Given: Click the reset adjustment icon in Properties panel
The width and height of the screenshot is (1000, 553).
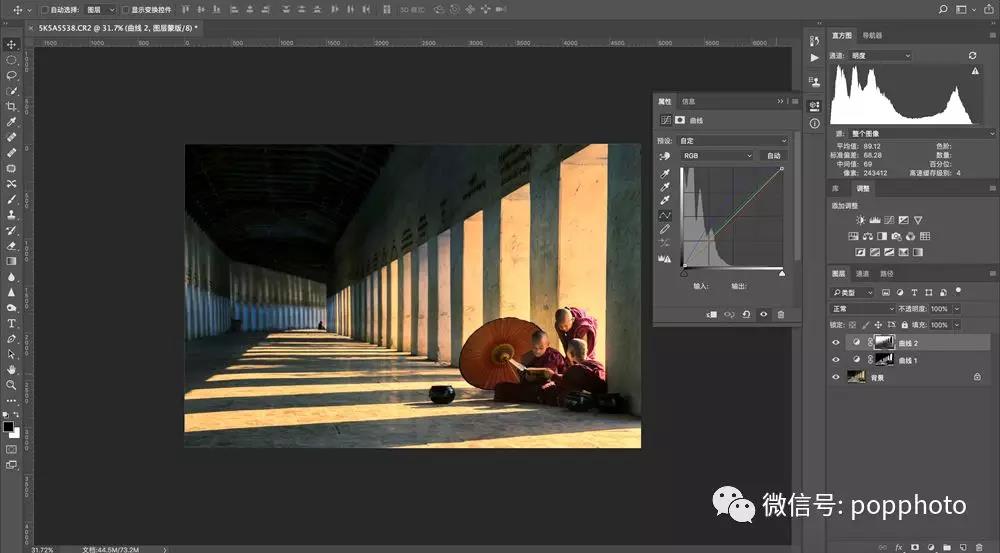Looking at the screenshot, I should click(x=746, y=314).
